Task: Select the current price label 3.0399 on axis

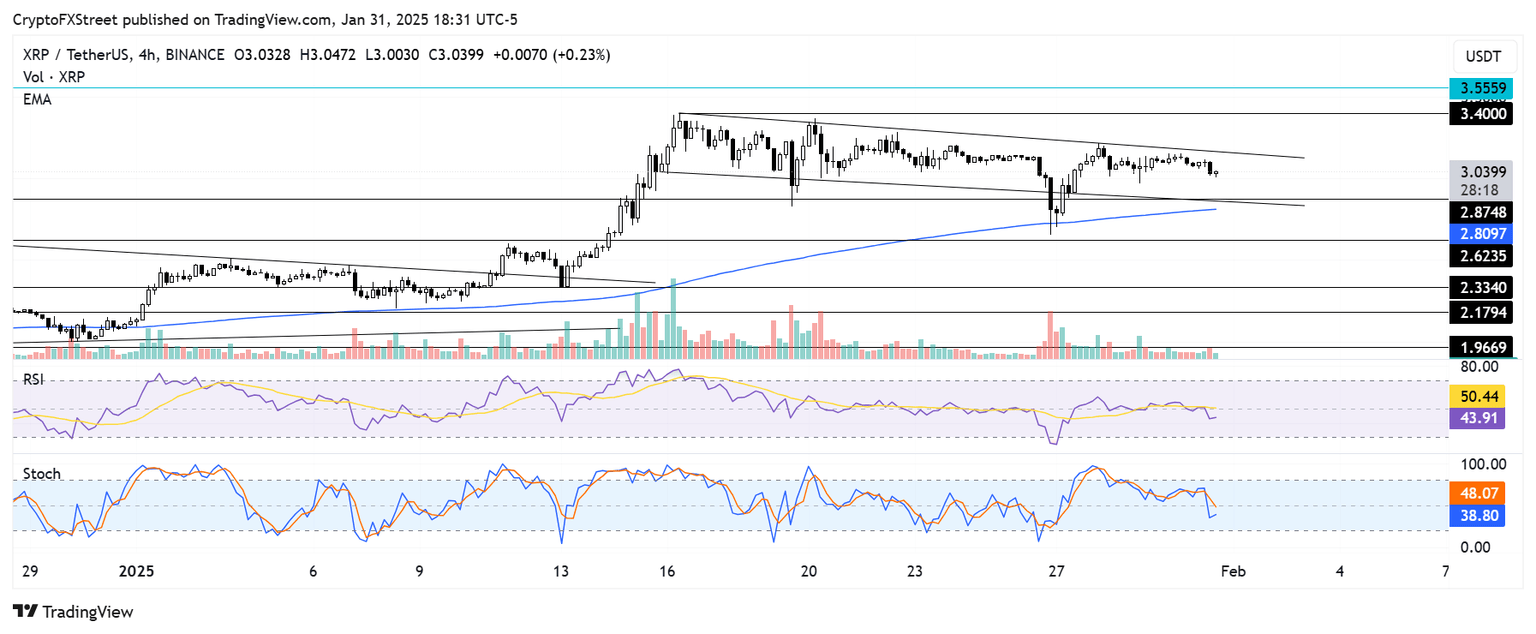Action: click(x=1483, y=171)
